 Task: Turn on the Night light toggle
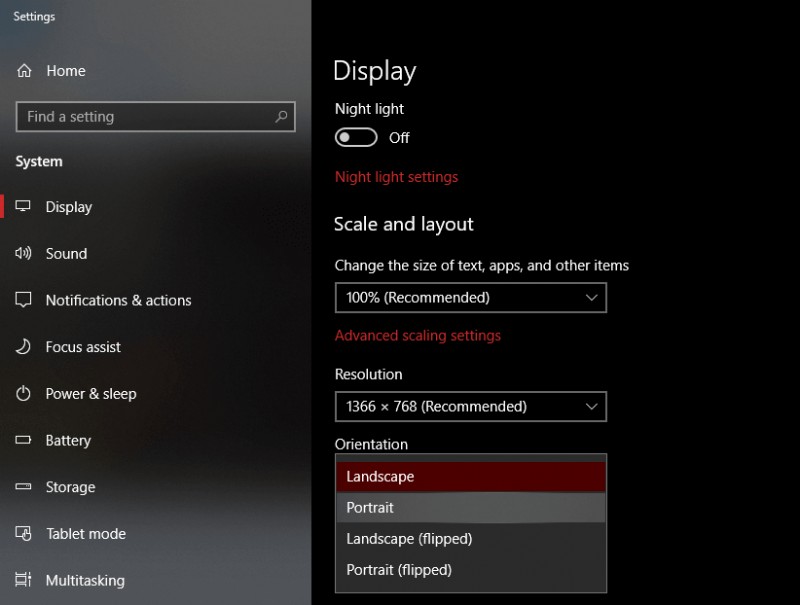(356, 138)
